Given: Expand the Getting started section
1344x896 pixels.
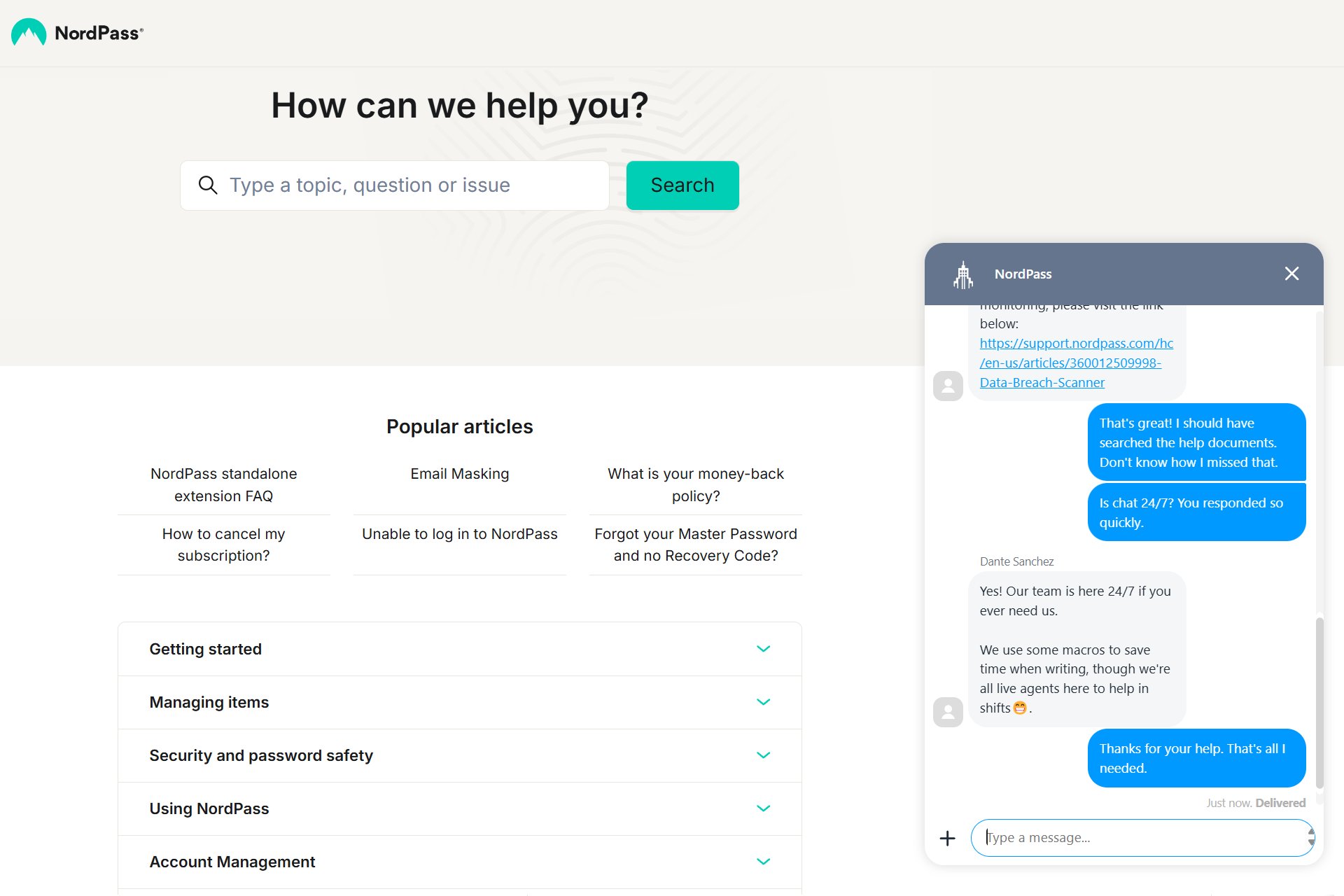Looking at the screenshot, I should [x=762, y=648].
